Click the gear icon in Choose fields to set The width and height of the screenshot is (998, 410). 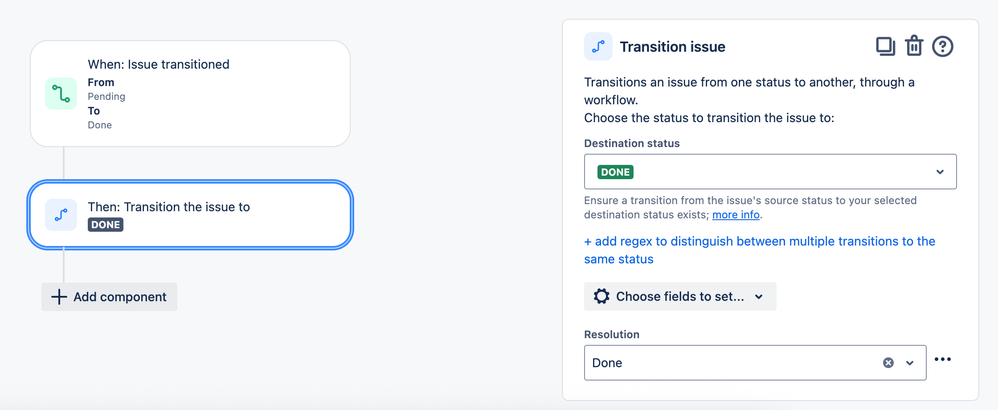(x=601, y=296)
